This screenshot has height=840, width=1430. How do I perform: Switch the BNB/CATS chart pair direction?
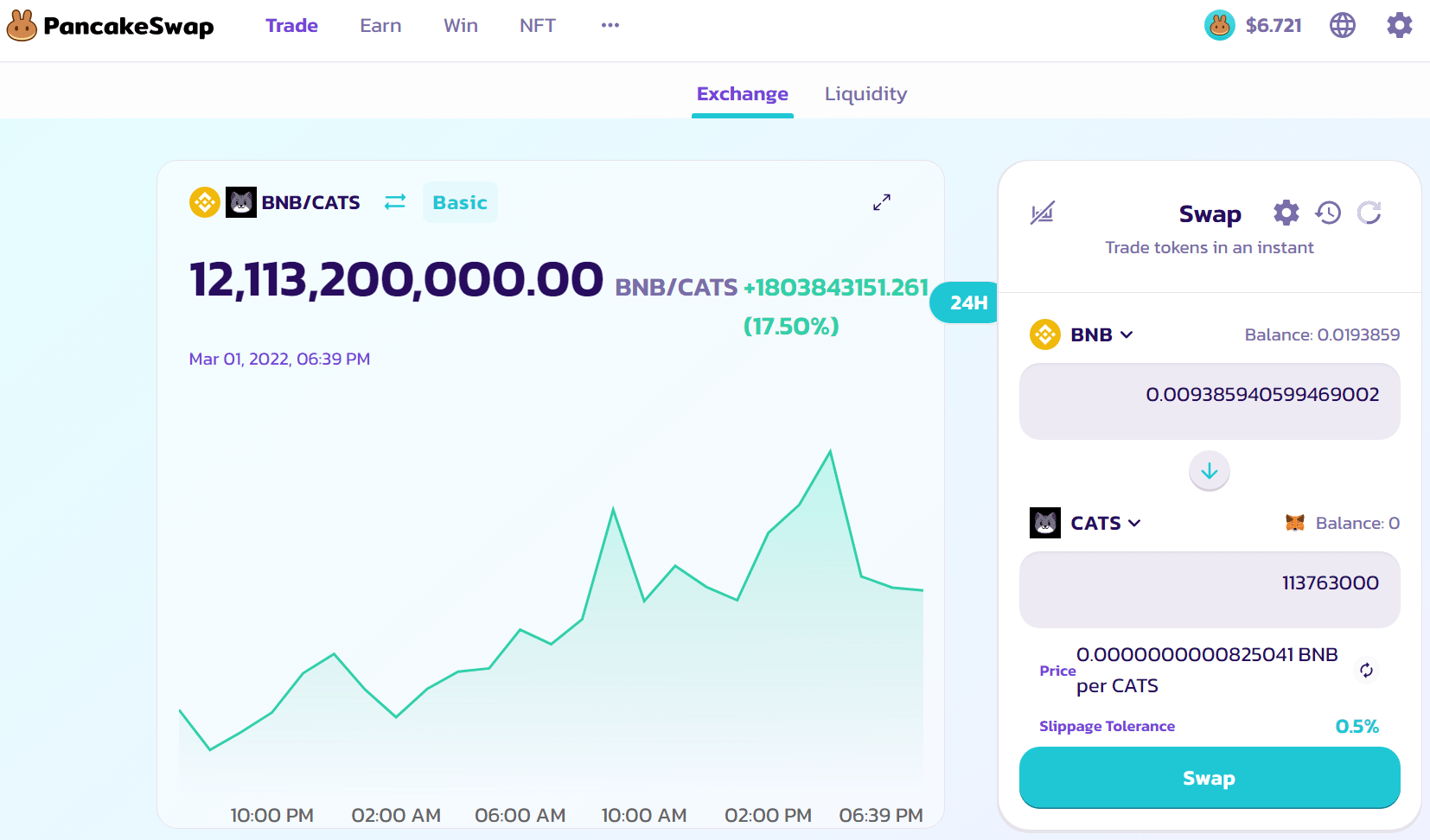click(395, 202)
